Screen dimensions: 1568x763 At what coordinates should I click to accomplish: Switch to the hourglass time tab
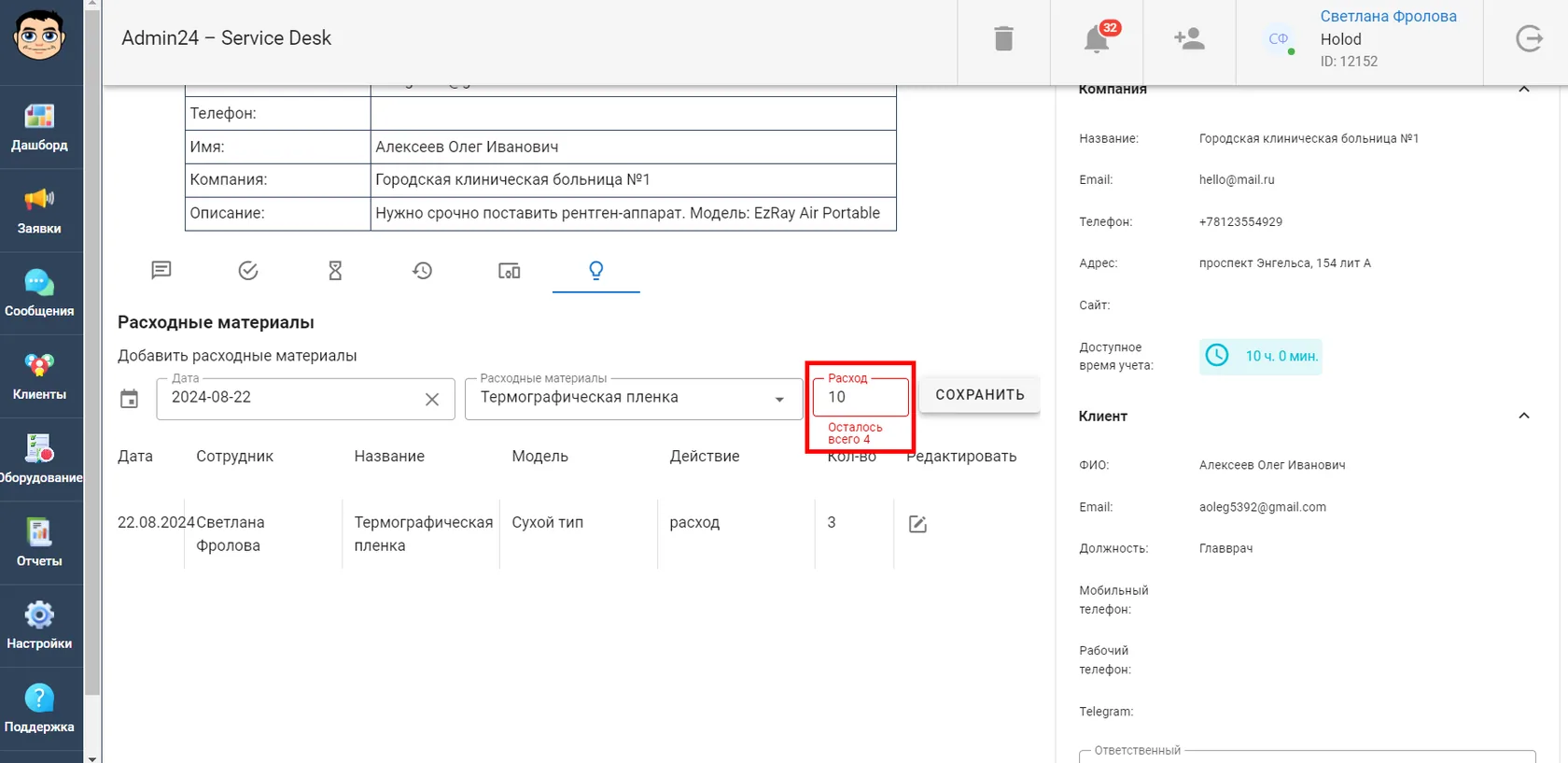(335, 271)
